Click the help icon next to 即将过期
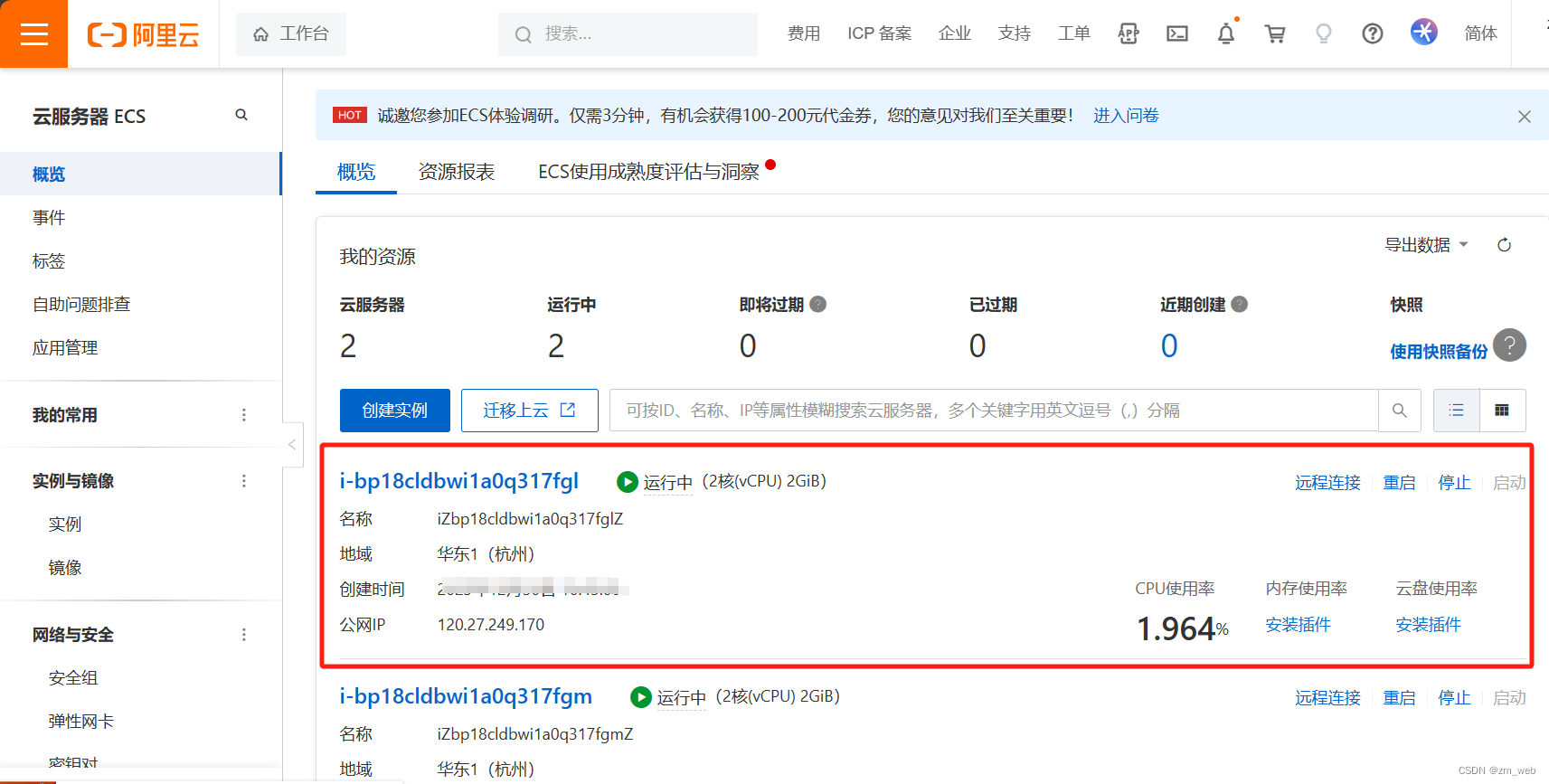 (x=817, y=305)
